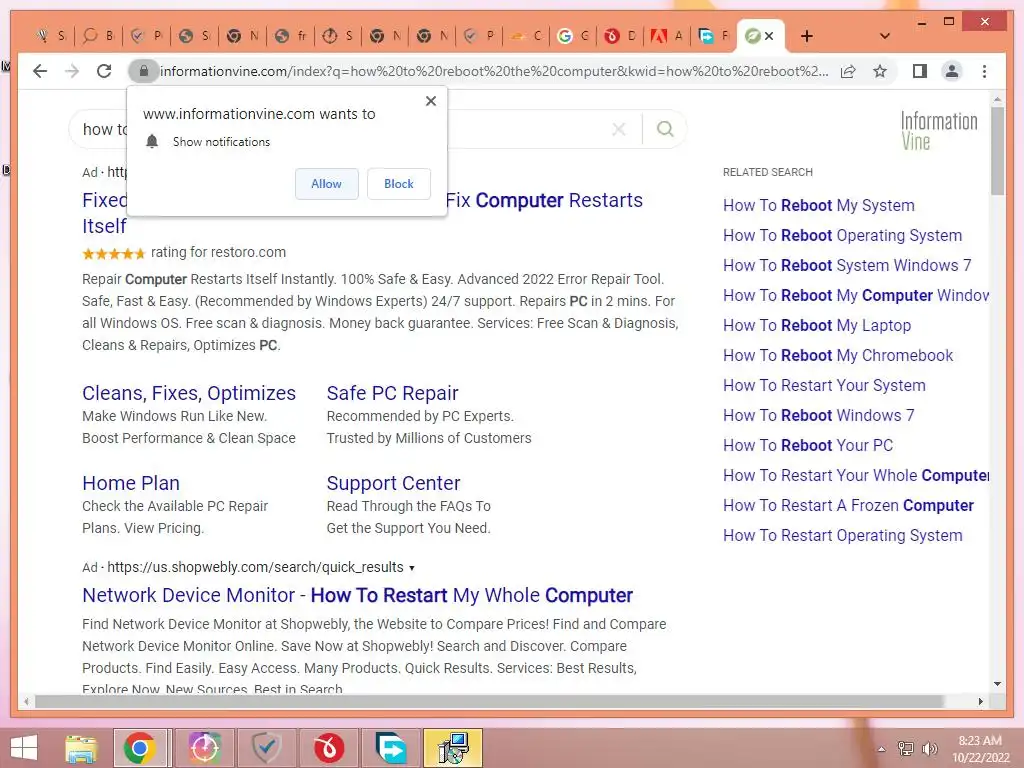Bookmark this page with the star icon
Image resolution: width=1024 pixels, height=768 pixels.
(880, 71)
